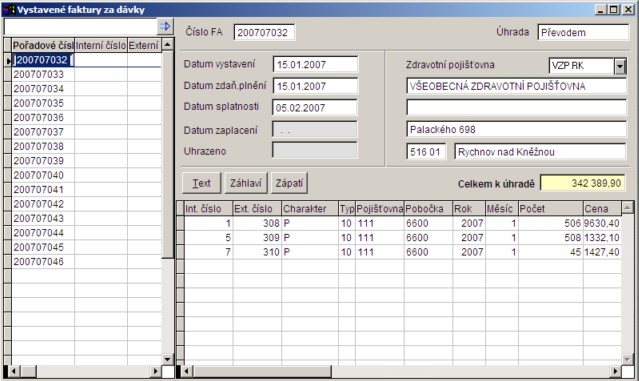Click the Text button

point(201,183)
